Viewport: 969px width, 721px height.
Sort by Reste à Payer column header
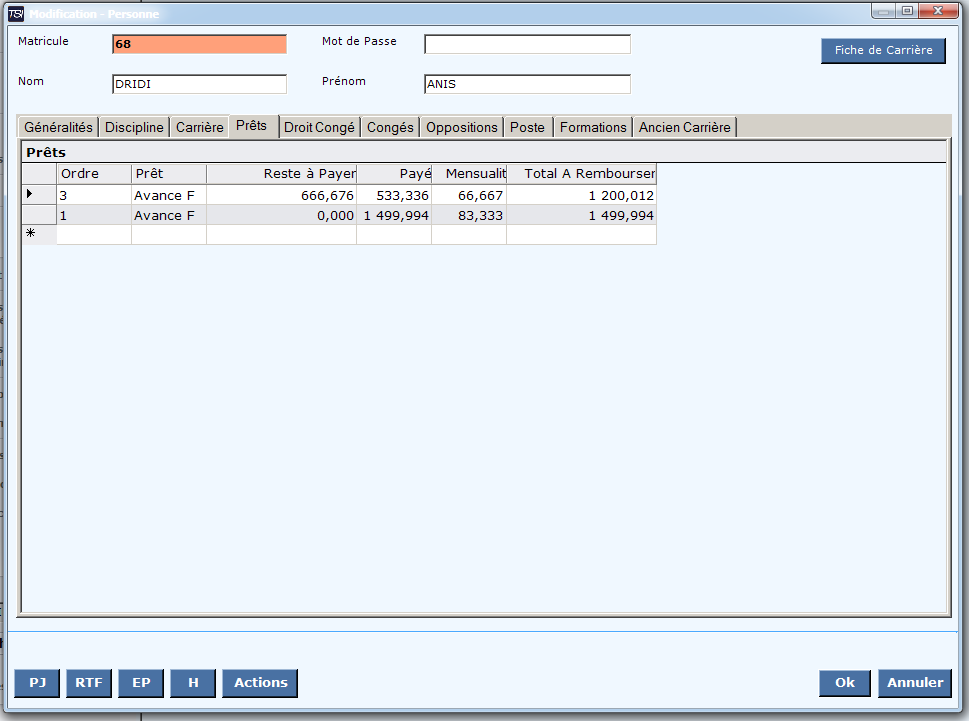click(x=281, y=174)
